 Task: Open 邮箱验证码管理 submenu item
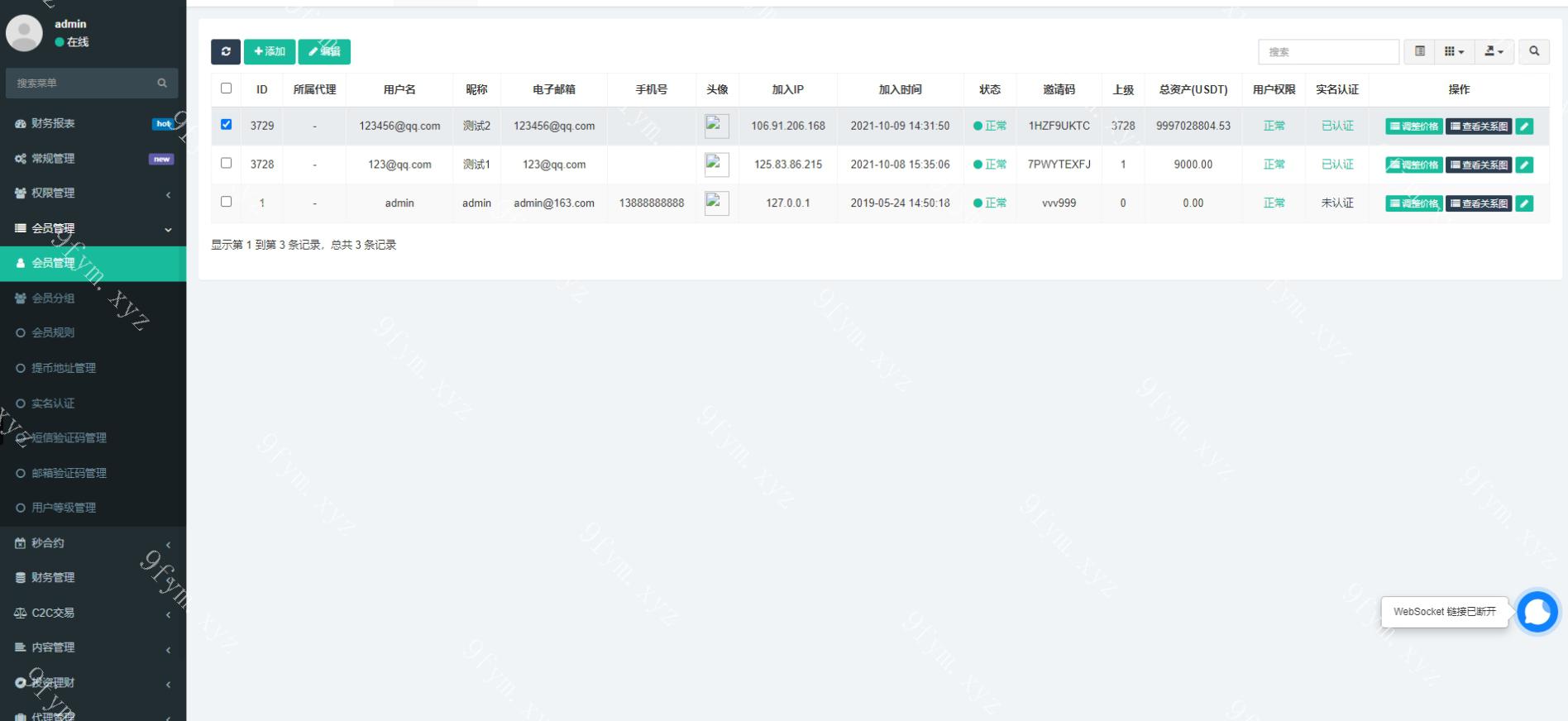tap(93, 473)
